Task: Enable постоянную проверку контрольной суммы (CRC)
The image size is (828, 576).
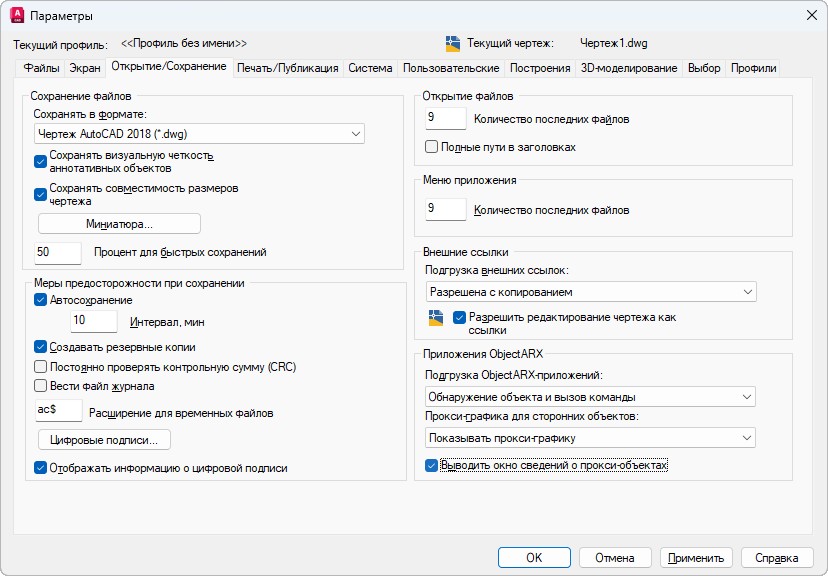Action: pyautogui.click(x=41, y=366)
